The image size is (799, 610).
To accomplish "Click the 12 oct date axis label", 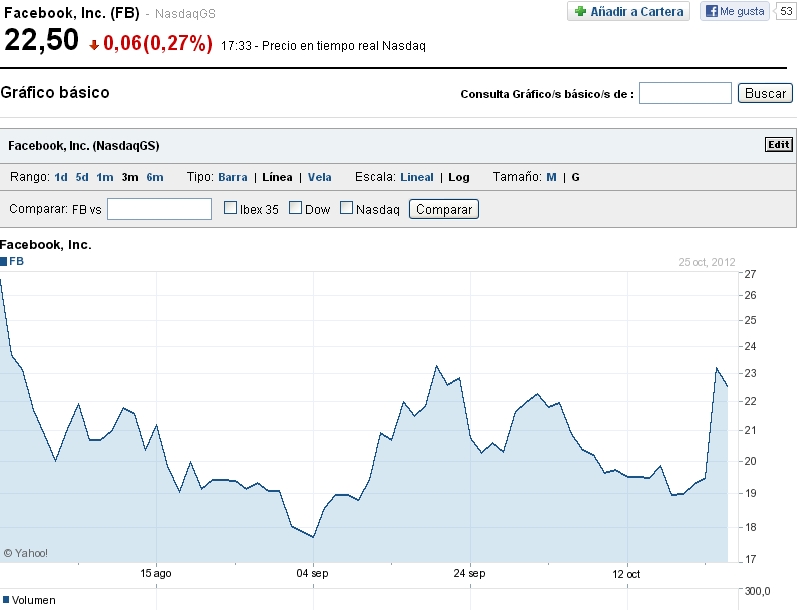I will [626, 574].
